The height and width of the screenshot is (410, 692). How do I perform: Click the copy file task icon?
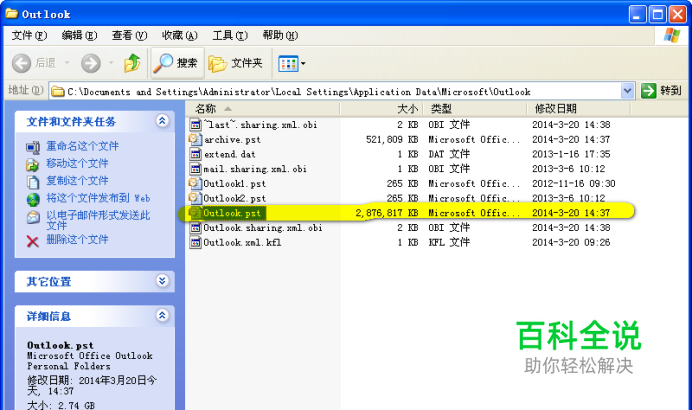[x=33, y=182]
